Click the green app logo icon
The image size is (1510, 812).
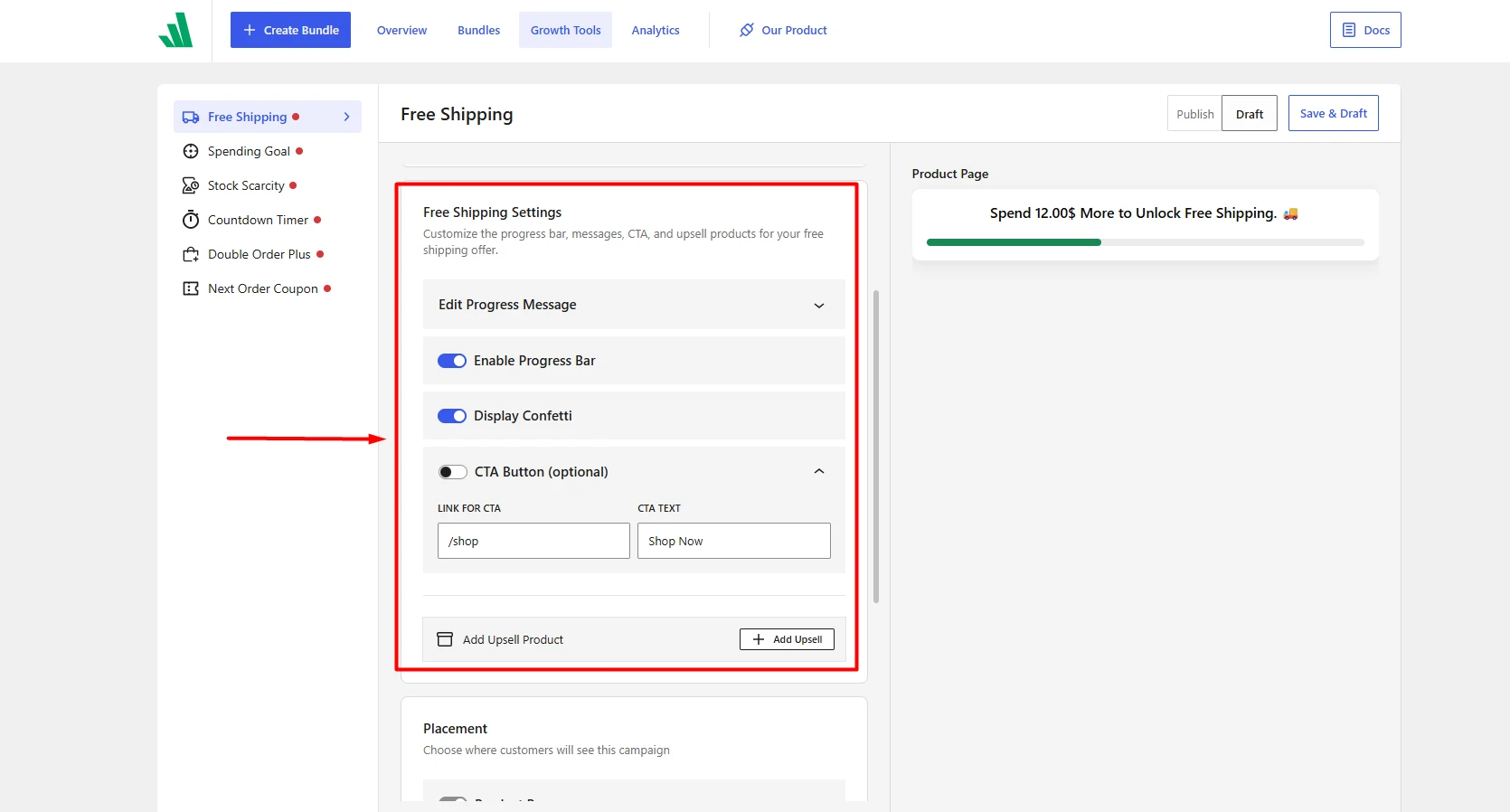click(x=175, y=30)
